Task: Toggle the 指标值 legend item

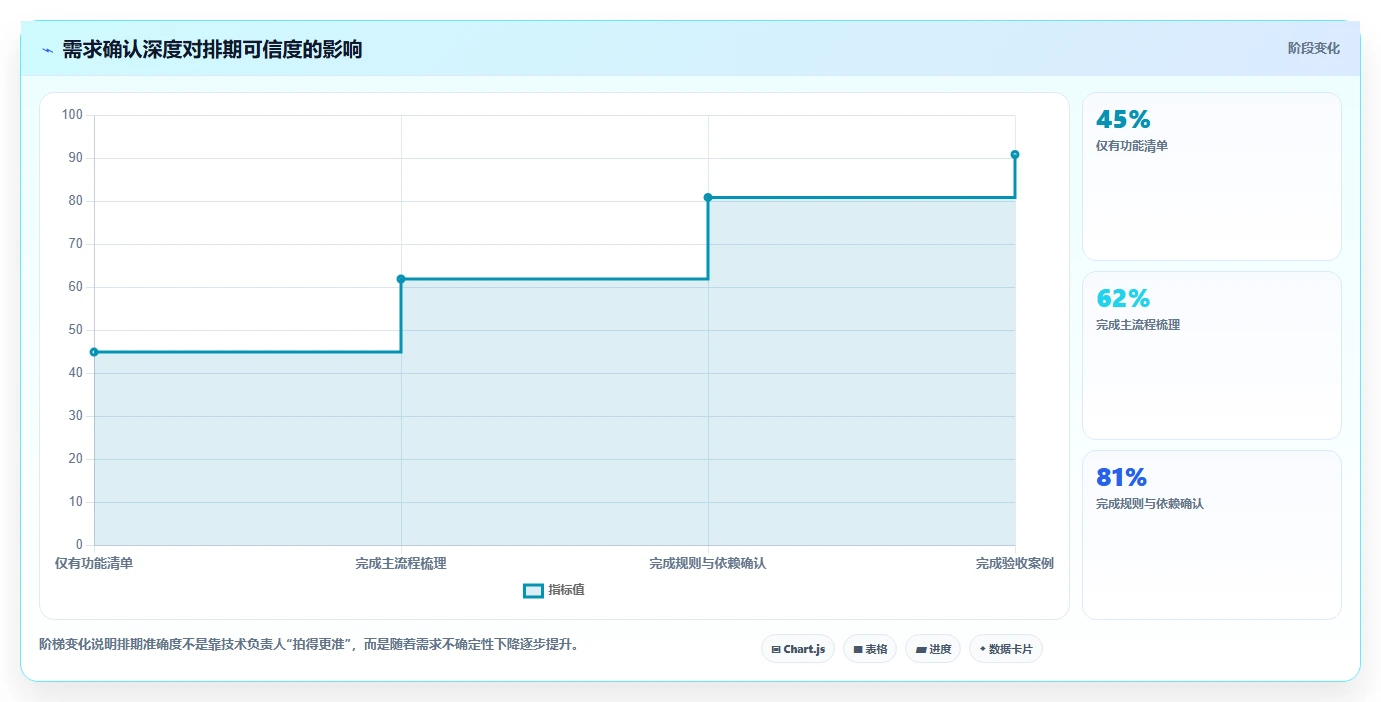Action: click(554, 590)
